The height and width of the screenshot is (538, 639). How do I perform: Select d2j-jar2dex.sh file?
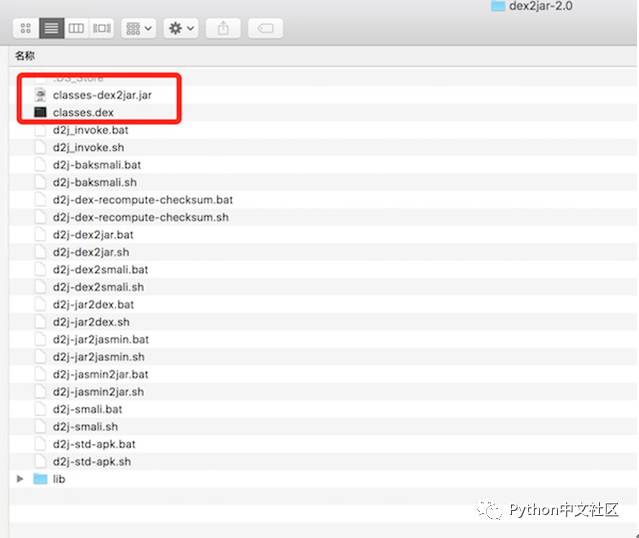(x=91, y=322)
